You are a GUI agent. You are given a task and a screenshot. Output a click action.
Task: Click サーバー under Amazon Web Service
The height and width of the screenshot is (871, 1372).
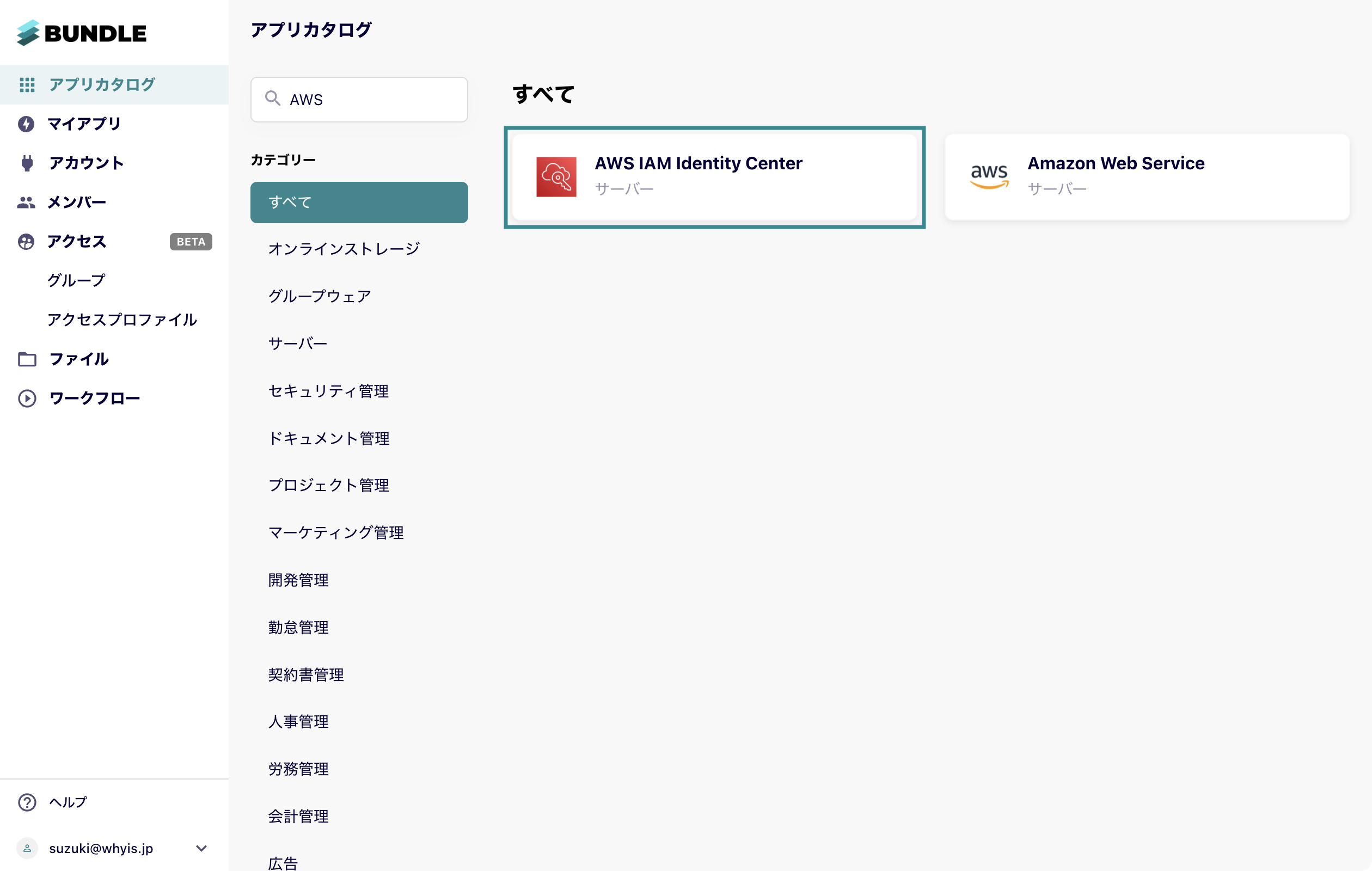pos(1057,188)
